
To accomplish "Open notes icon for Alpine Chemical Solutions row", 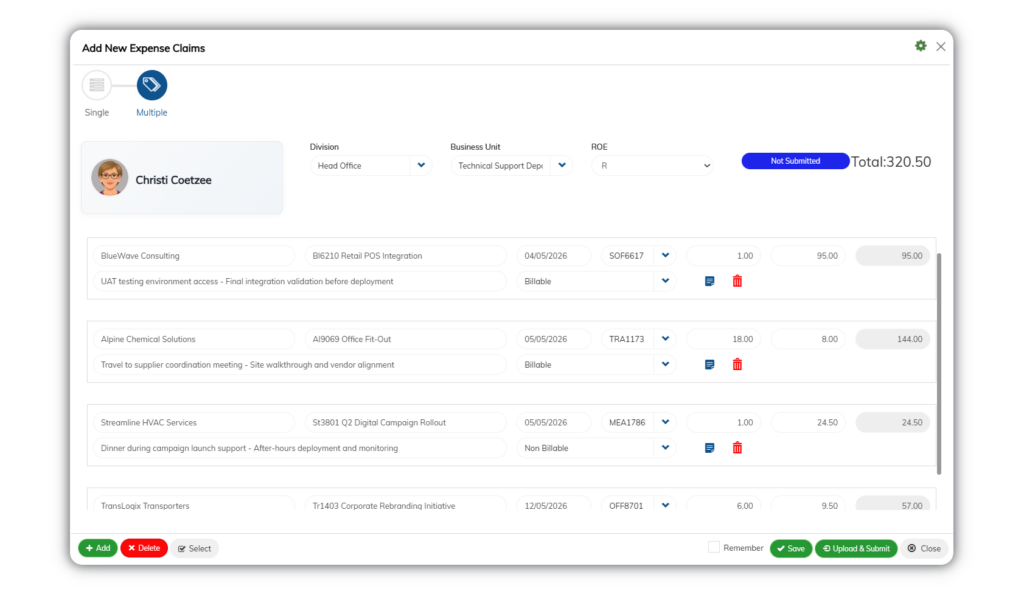I will [x=709, y=365].
